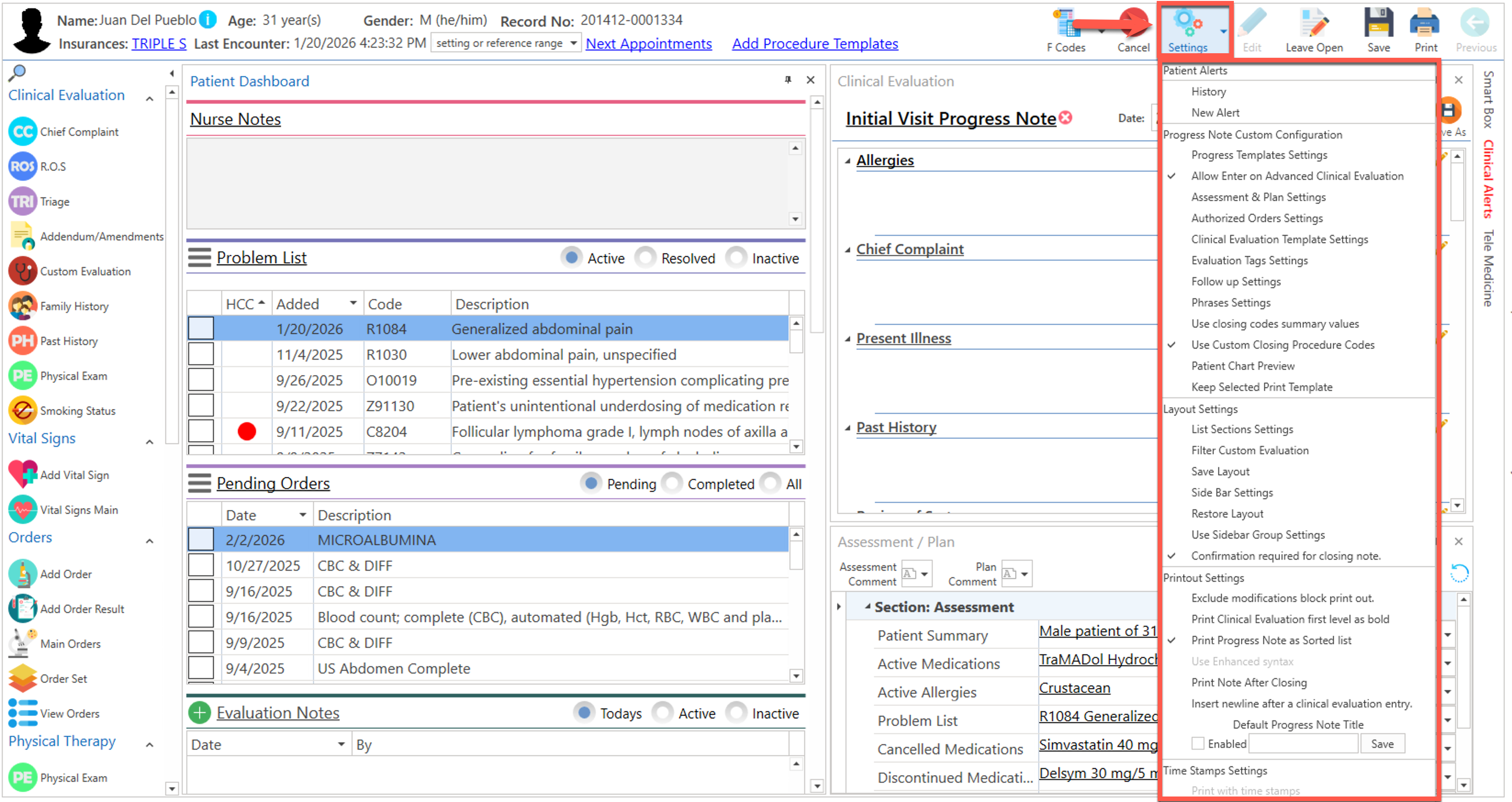Collapse the Allergies section triangle
The width and height of the screenshot is (1512, 802).
pos(847,161)
